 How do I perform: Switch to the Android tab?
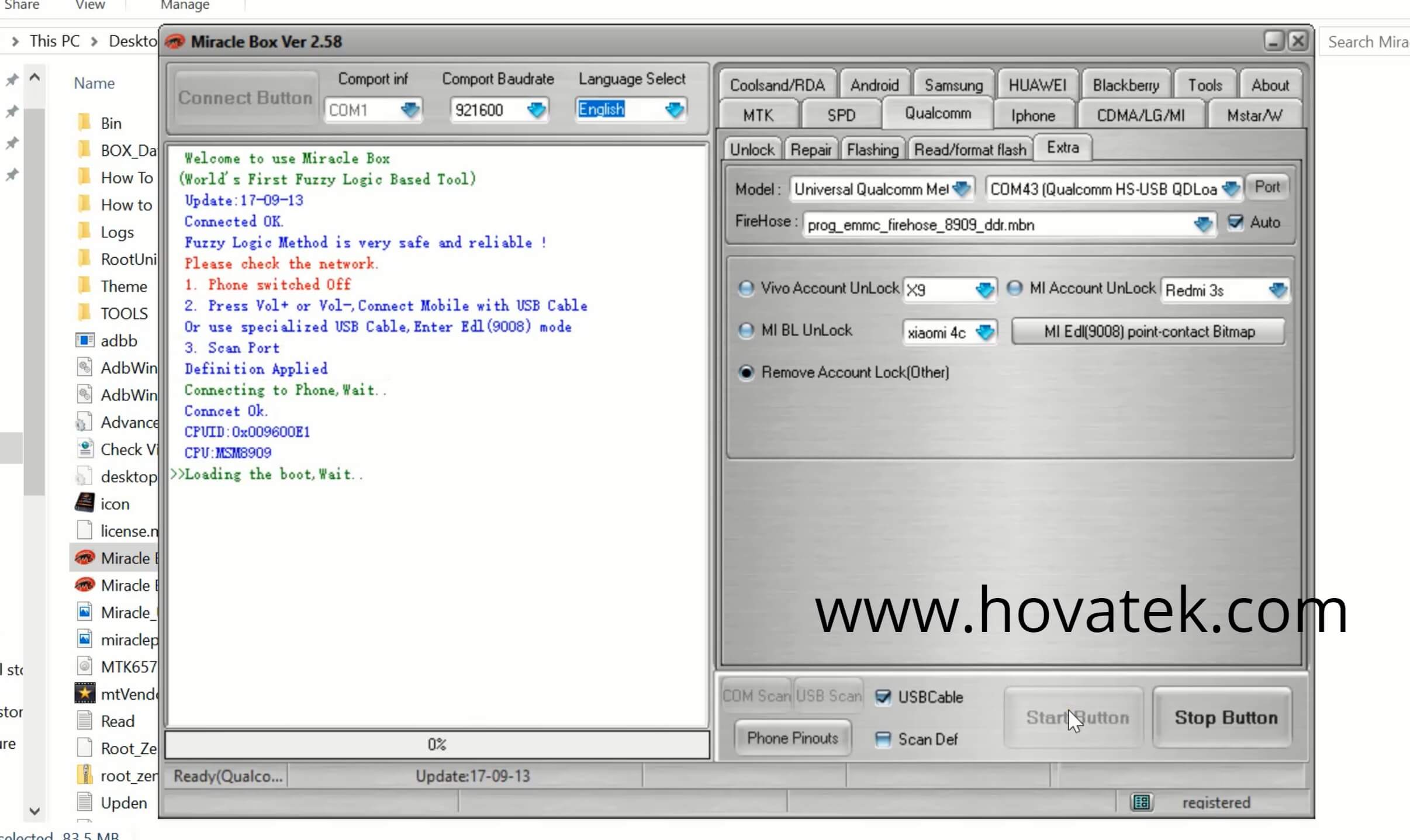pos(875,85)
